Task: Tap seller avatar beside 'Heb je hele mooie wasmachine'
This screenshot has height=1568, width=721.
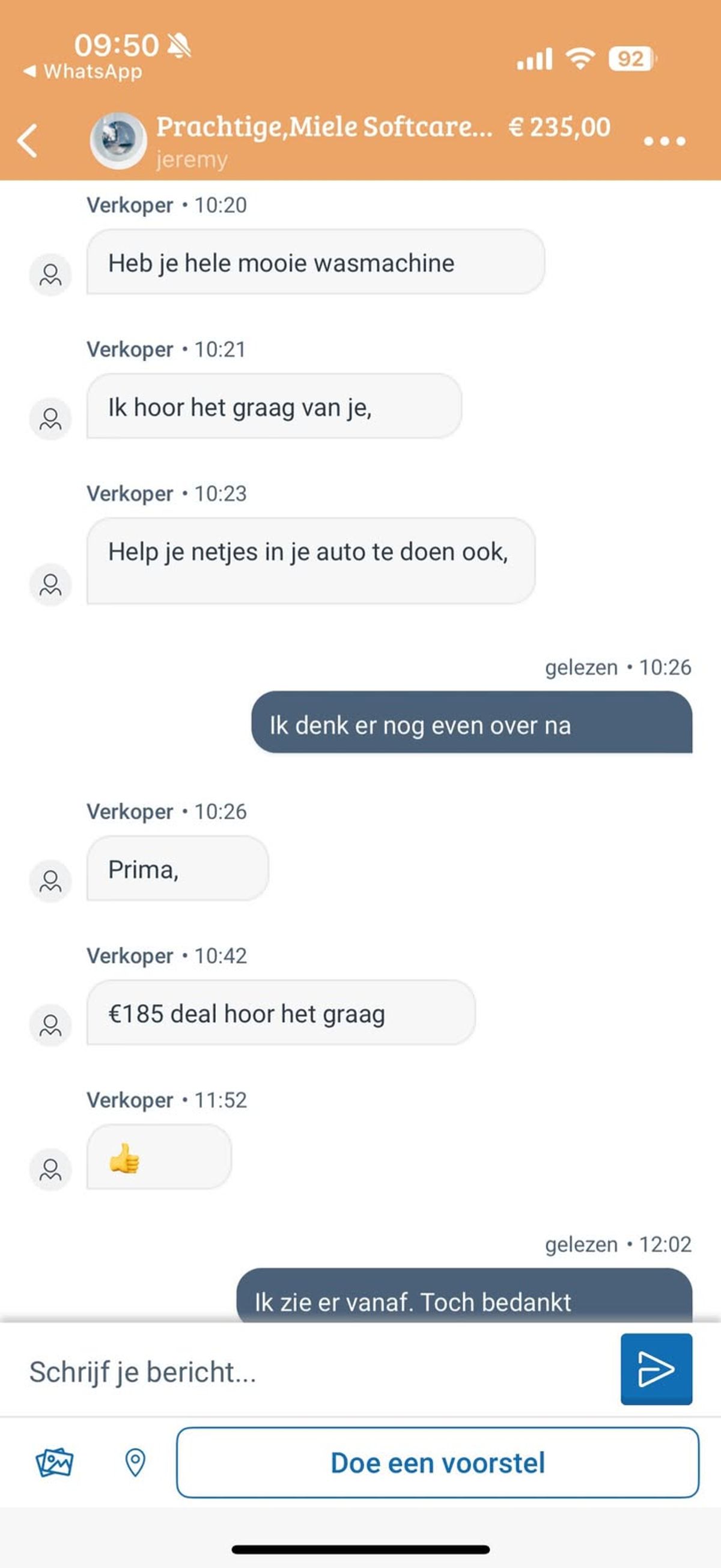Action: 50,275
